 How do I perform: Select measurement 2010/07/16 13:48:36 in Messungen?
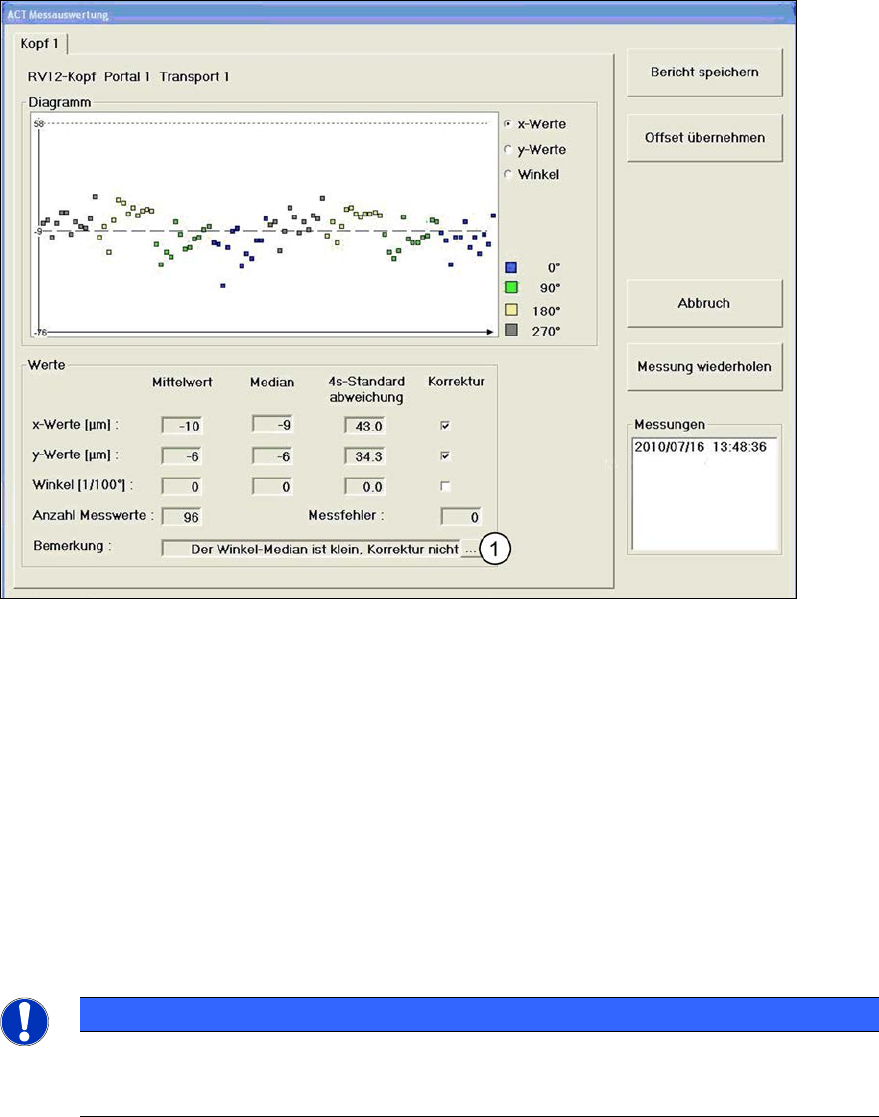click(701, 447)
